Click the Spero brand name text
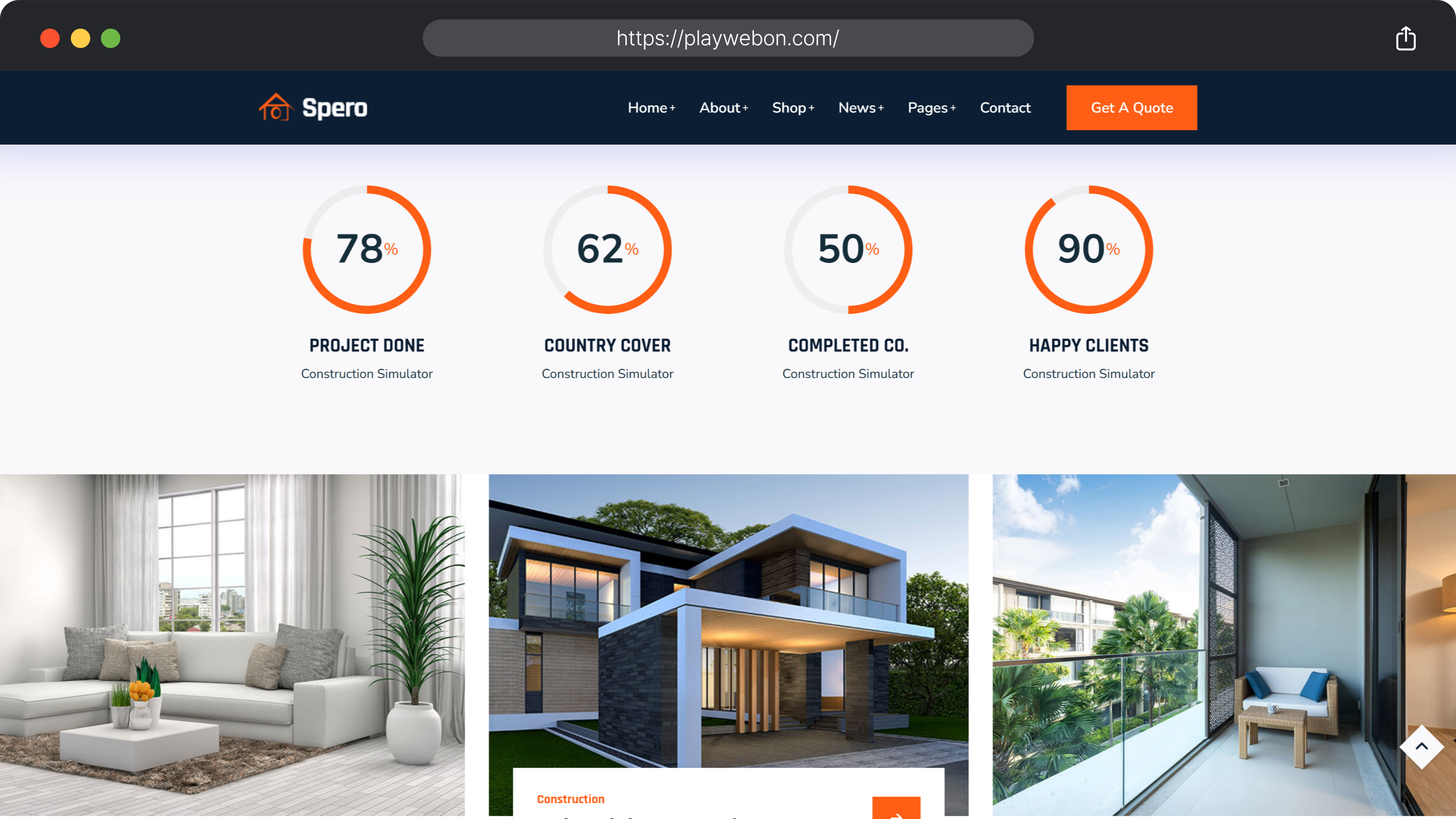This screenshot has width=1456, height=819. coord(335,108)
